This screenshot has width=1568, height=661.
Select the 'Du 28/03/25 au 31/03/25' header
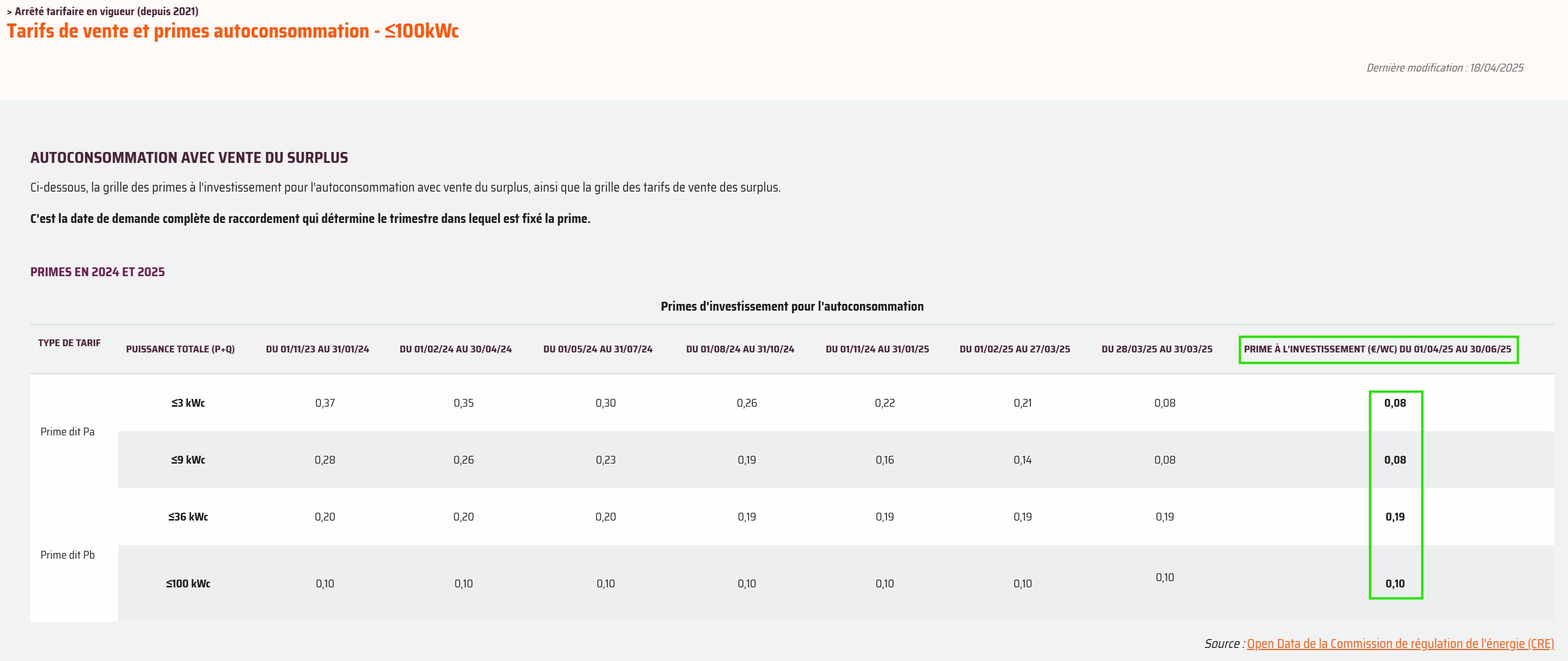pos(1156,349)
